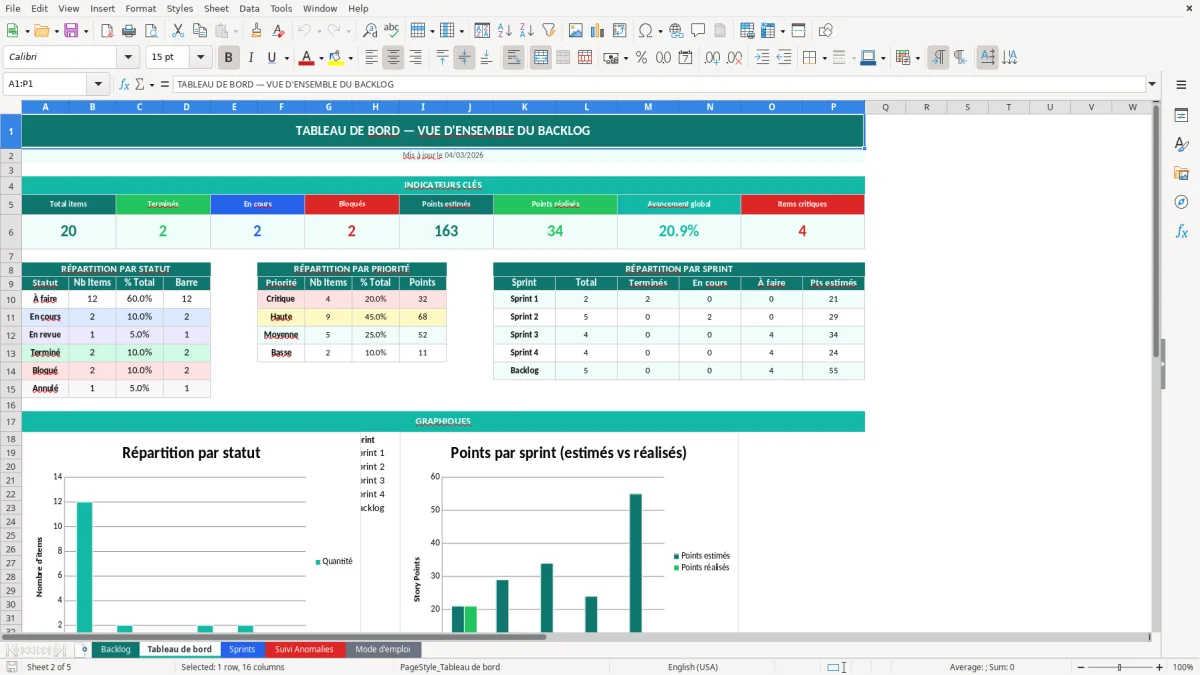Image resolution: width=1200 pixels, height=675 pixels.
Task: Adjust the zoom slider in status bar
Action: coord(1119,667)
